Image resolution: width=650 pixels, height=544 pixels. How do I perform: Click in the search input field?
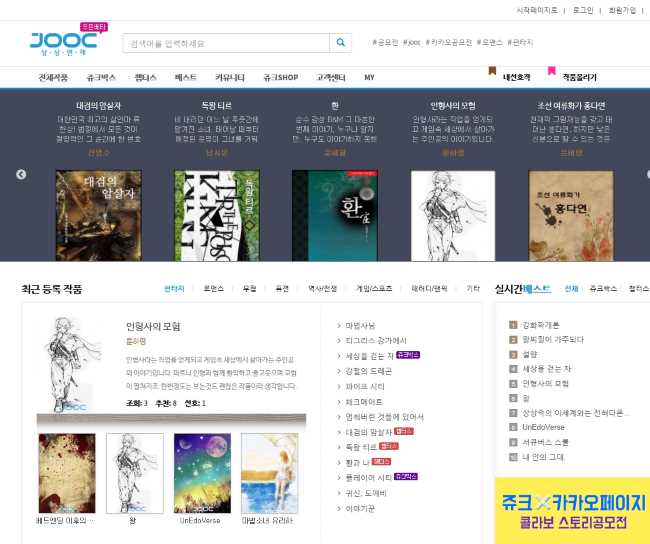tap(226, 43)
